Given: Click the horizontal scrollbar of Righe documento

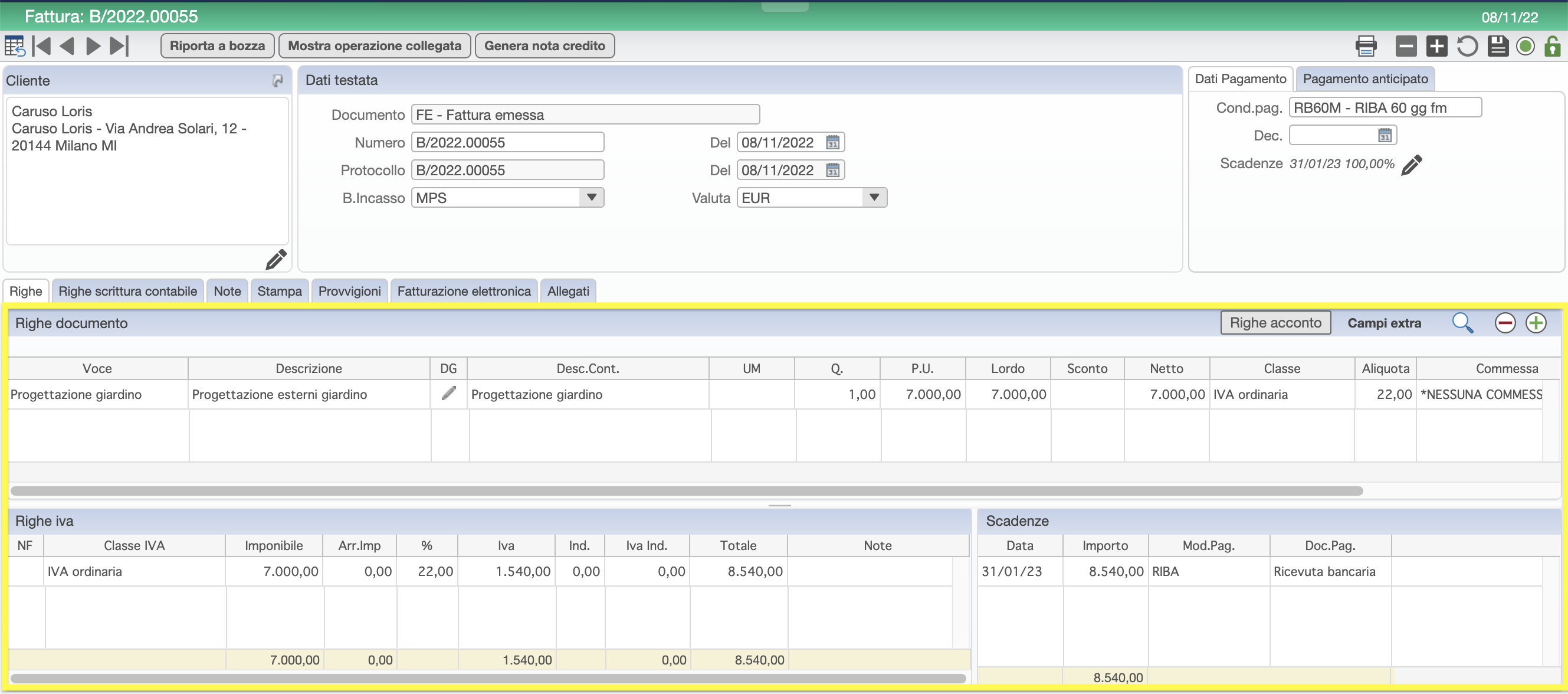Looking at the screenshot, I should [x=687, y=490].
